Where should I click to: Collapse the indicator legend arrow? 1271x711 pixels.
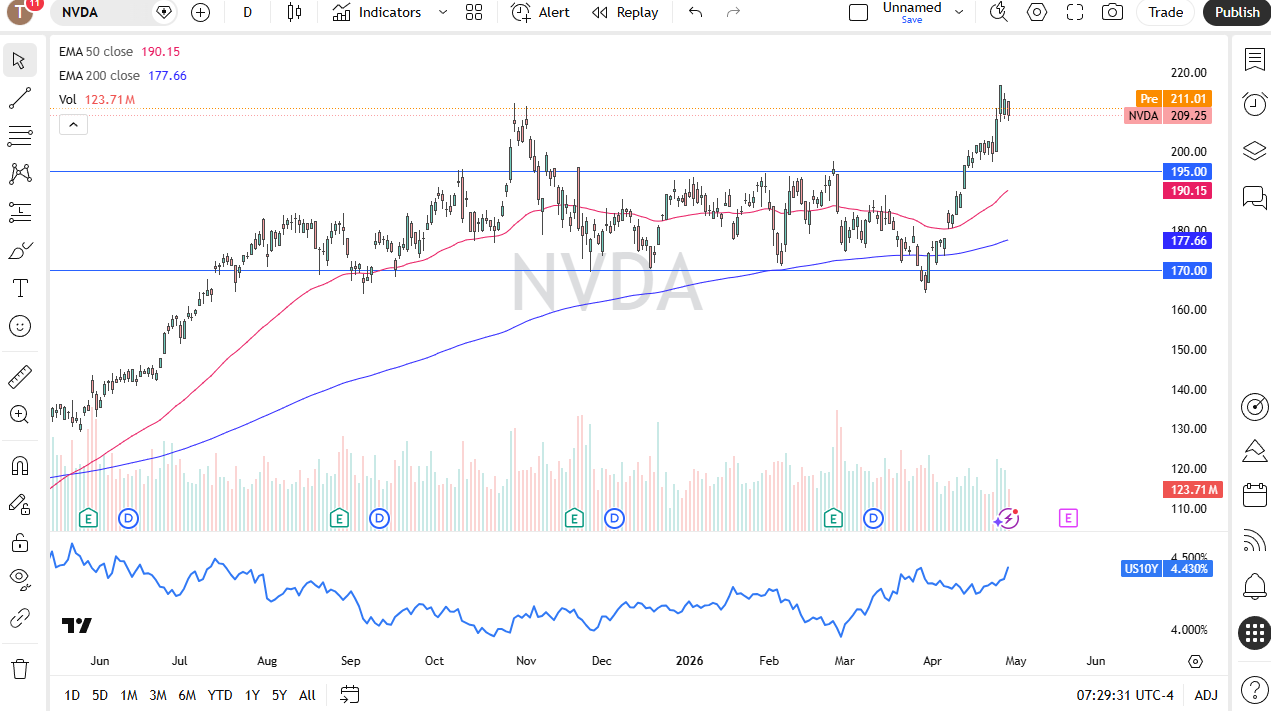[x=74, y=124]
